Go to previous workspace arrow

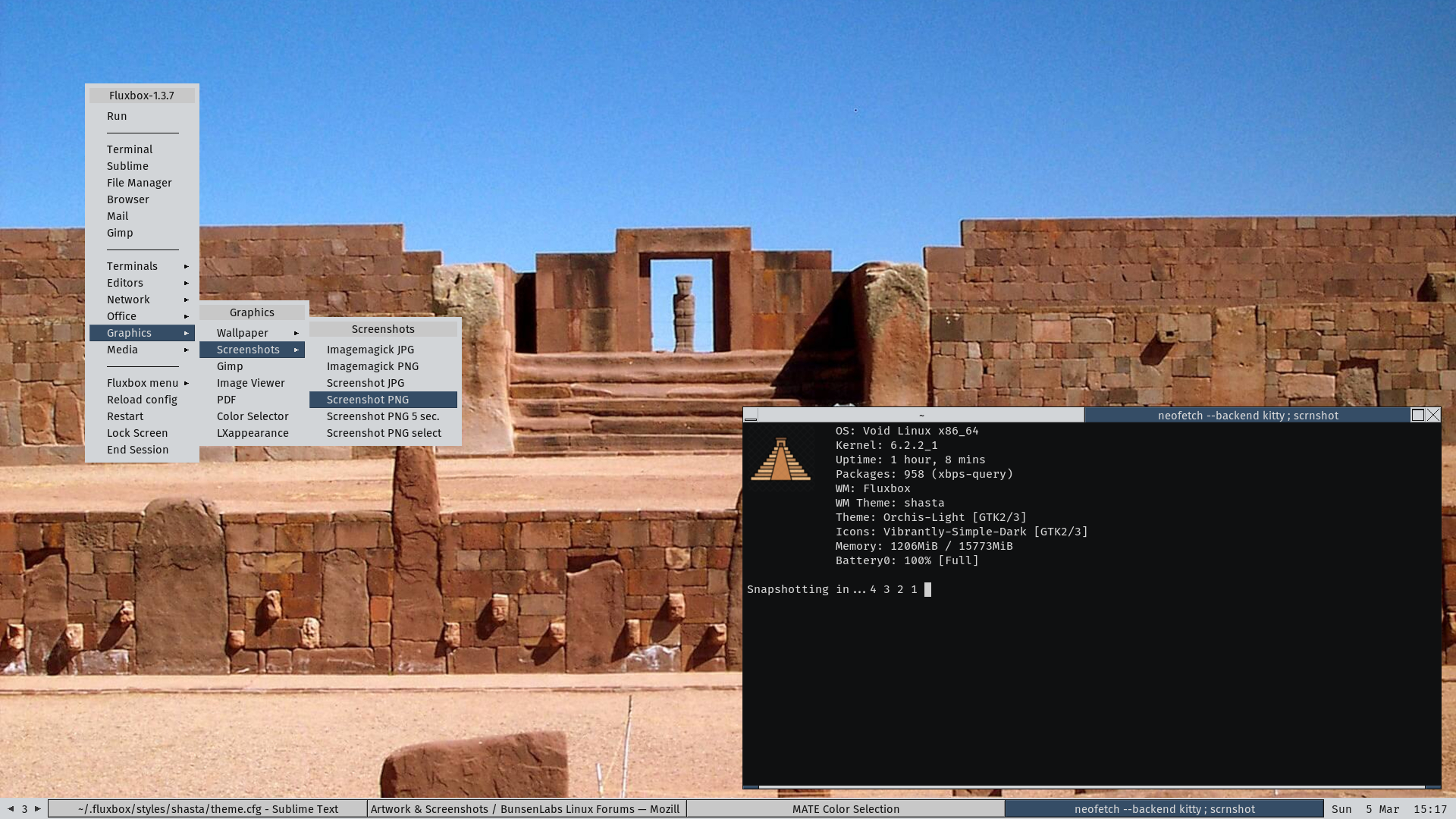click(x=11, y=808)
